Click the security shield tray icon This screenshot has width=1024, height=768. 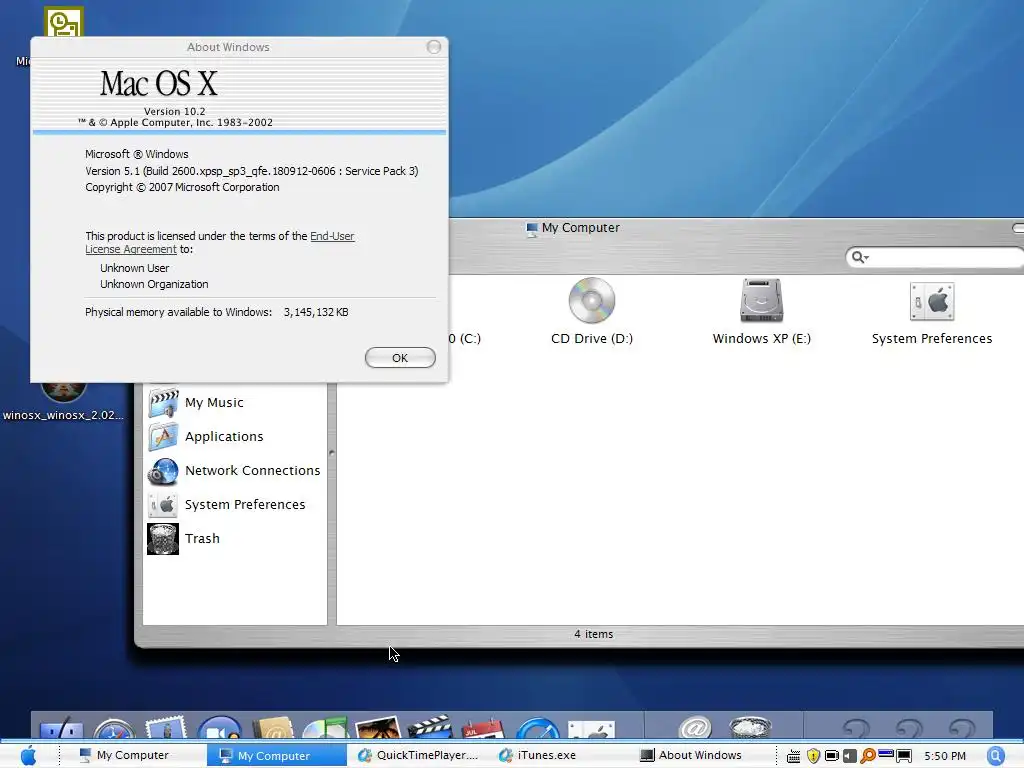point(813,756)
